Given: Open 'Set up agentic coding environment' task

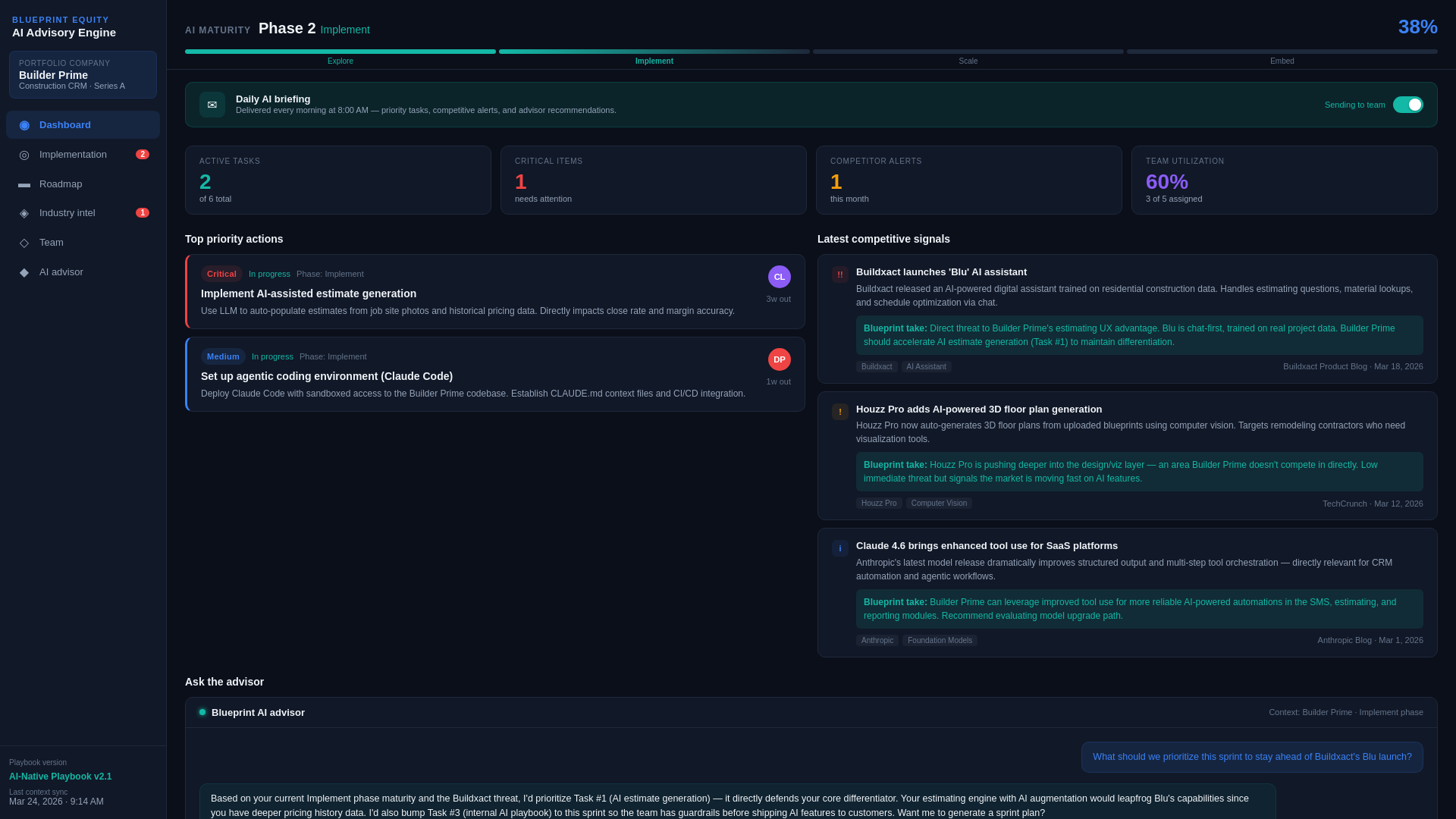Looking at the screenshot, I should coord(495,374).
